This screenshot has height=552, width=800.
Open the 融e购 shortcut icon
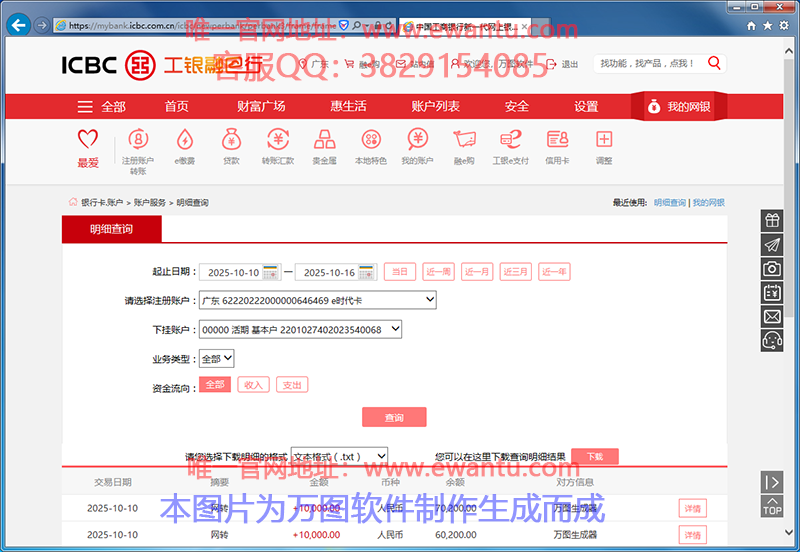(x=464, y=139)
